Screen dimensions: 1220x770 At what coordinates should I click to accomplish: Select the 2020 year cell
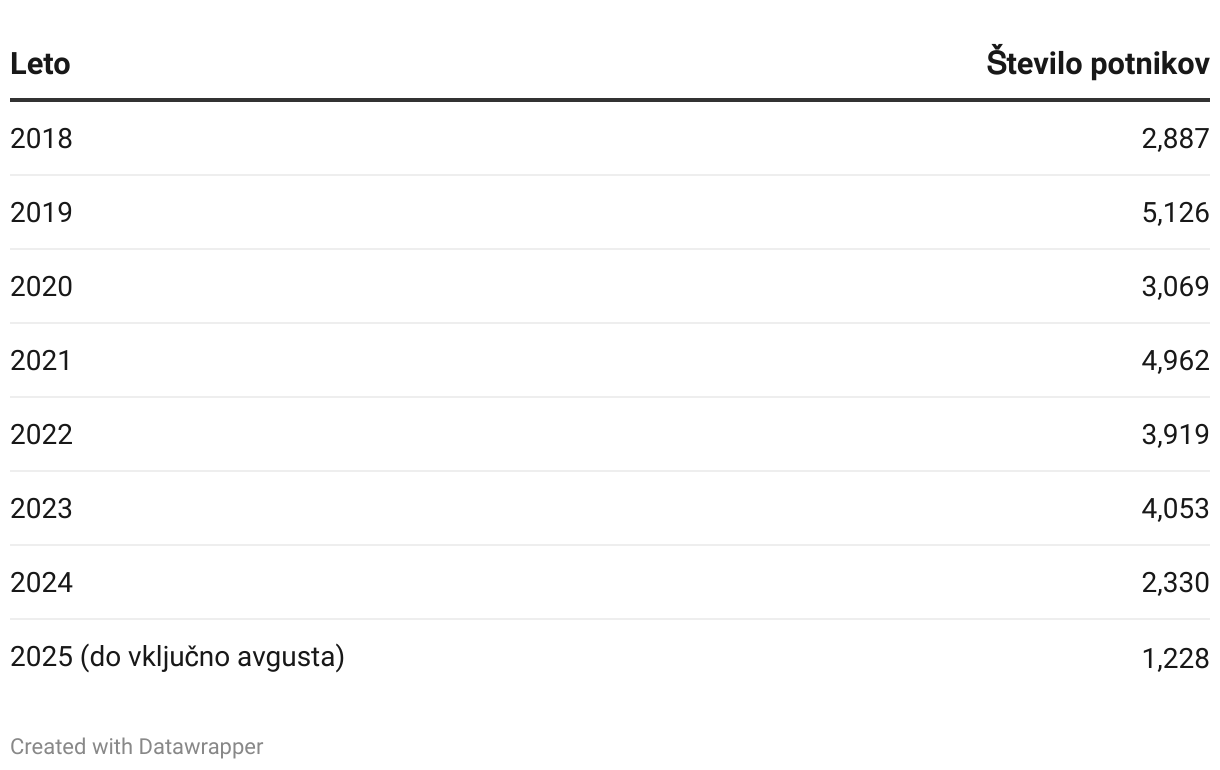click(x=41, y=286)
